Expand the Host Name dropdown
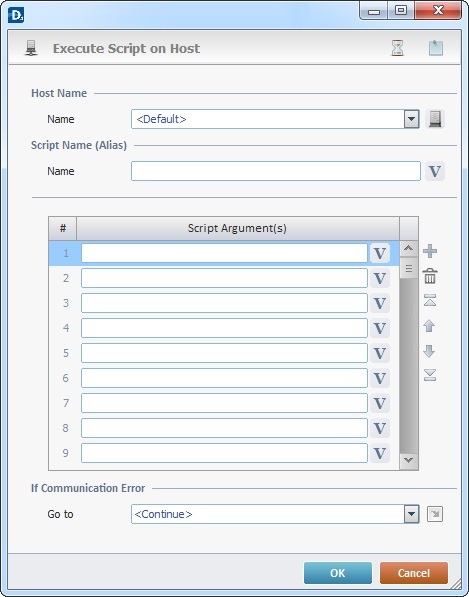The height and width of the screenshot is (597, 469). tap(411, 119)
